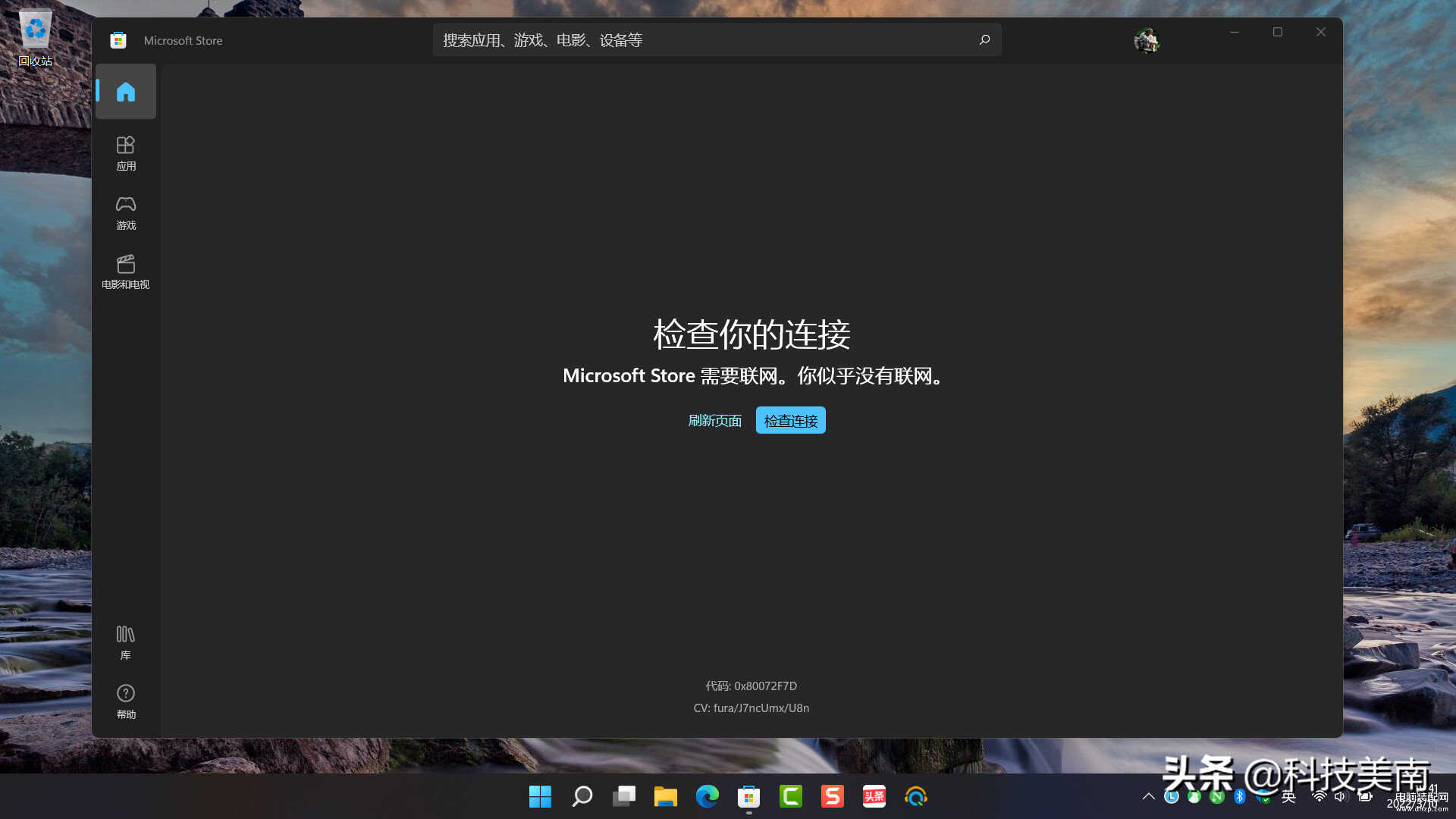This screenshot has width=1456, height=819.
Task: Minimize the Microsoft Store window
Action: click(x=1235, y=32)
